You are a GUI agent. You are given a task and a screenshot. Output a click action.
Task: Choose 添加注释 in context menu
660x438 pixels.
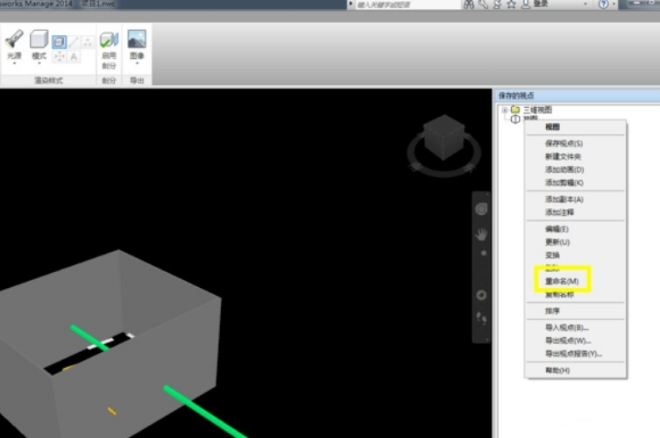point(575,212)
